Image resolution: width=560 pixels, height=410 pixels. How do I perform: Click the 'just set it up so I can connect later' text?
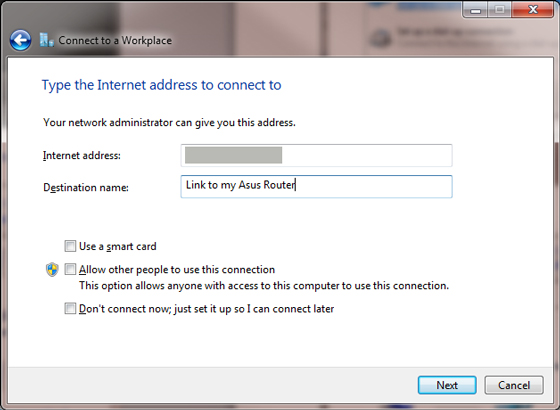click(x=254, y=309)
